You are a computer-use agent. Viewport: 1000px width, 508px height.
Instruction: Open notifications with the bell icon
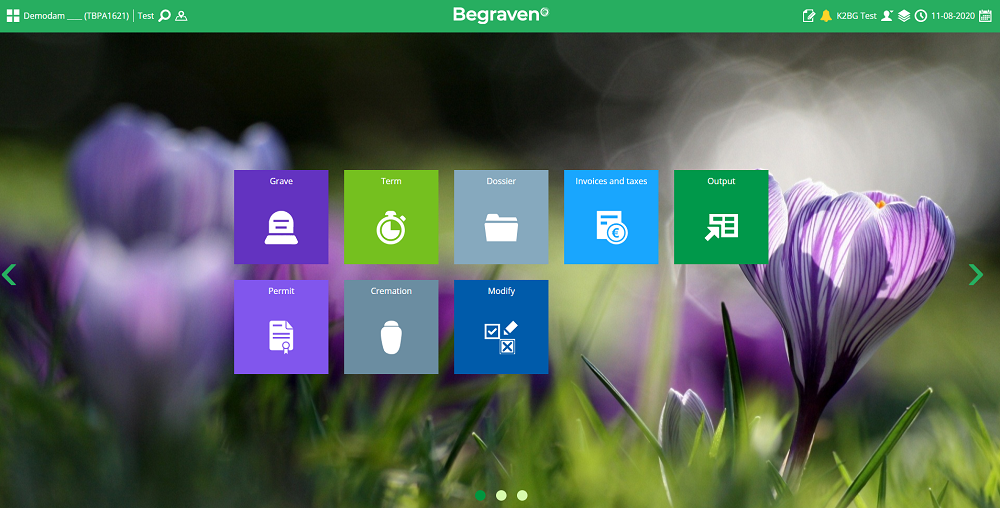pyautogui.click(x=826, y=16)
